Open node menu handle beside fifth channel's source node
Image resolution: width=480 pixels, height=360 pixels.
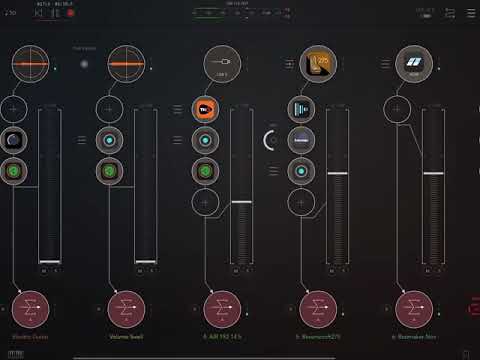click(385, 64)
